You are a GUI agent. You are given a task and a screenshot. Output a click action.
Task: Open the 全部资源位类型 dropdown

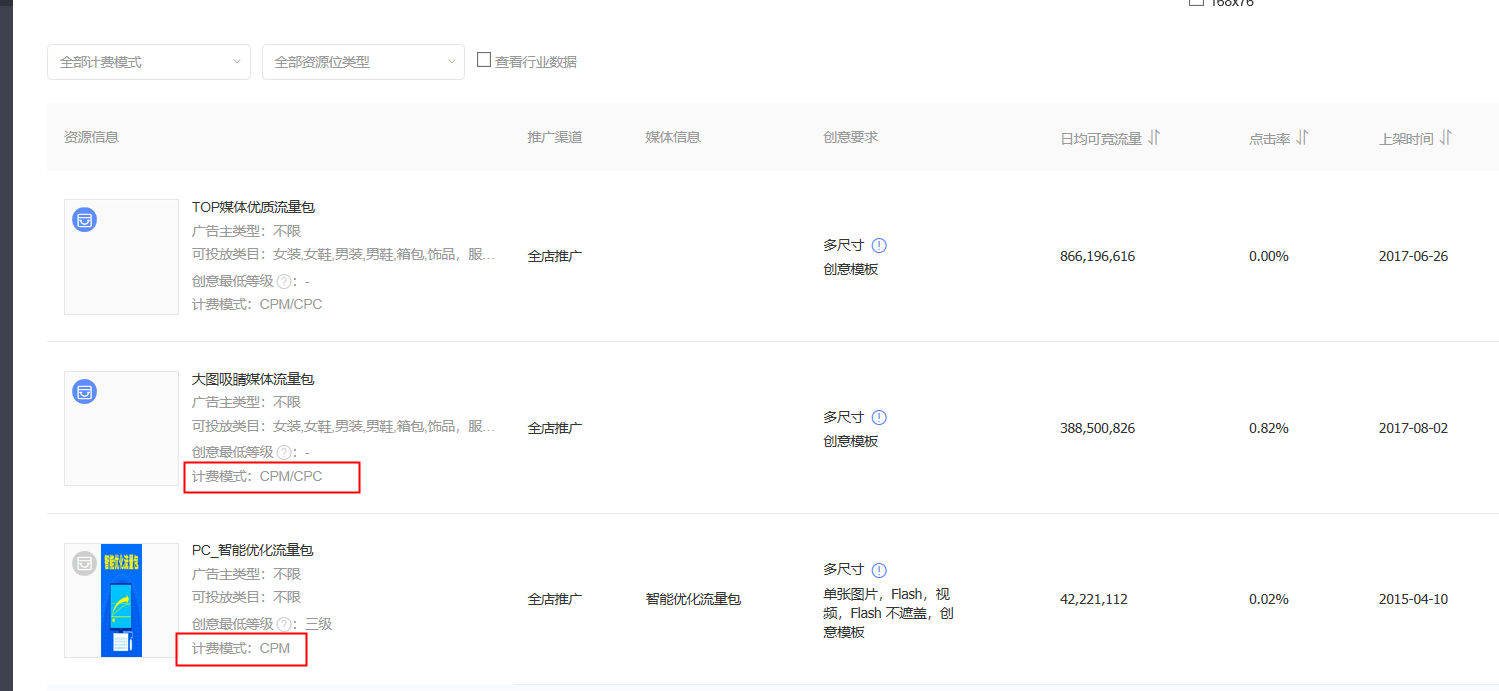point(363,62)
